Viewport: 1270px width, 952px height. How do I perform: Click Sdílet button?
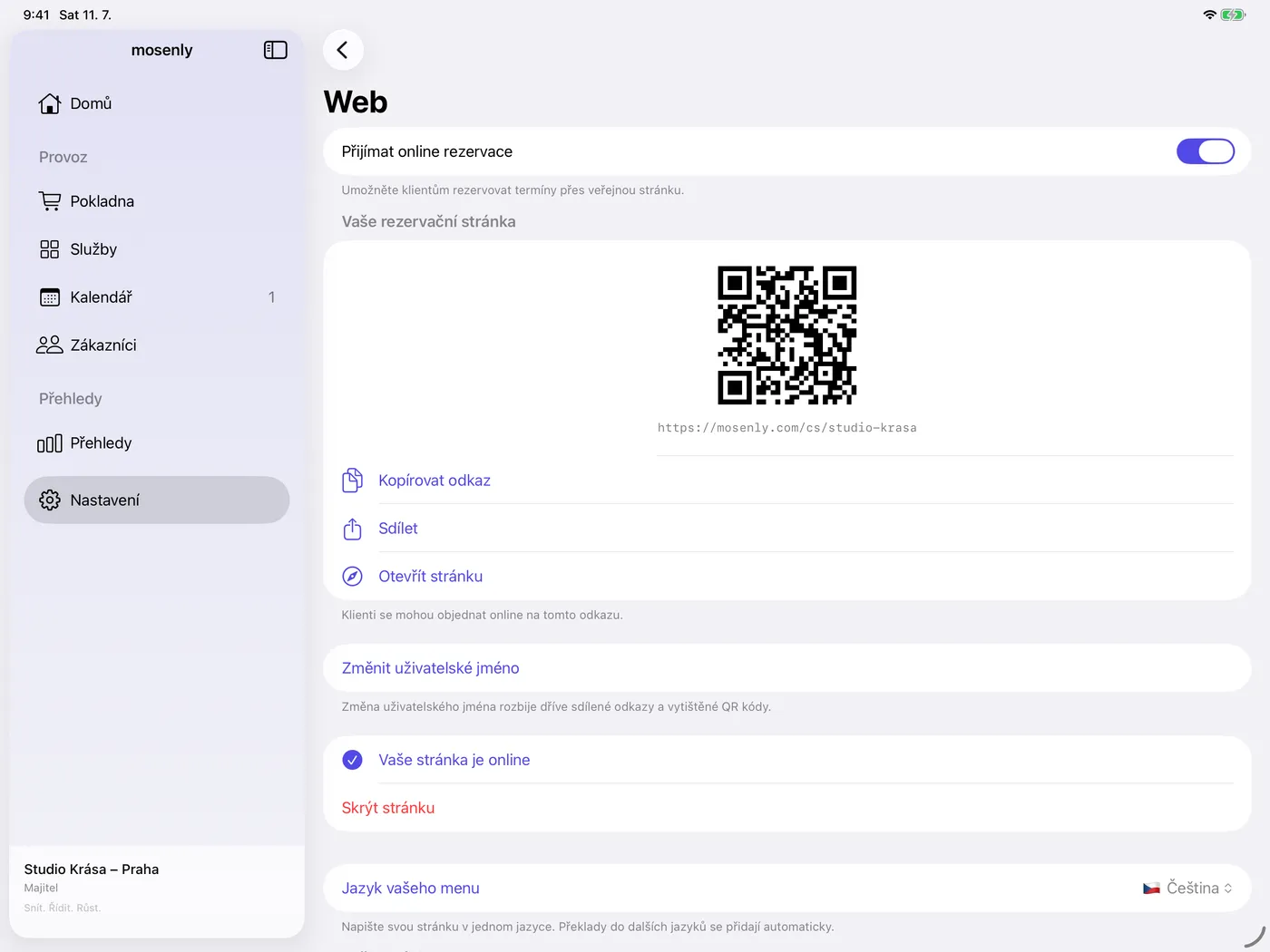(398, 529)
